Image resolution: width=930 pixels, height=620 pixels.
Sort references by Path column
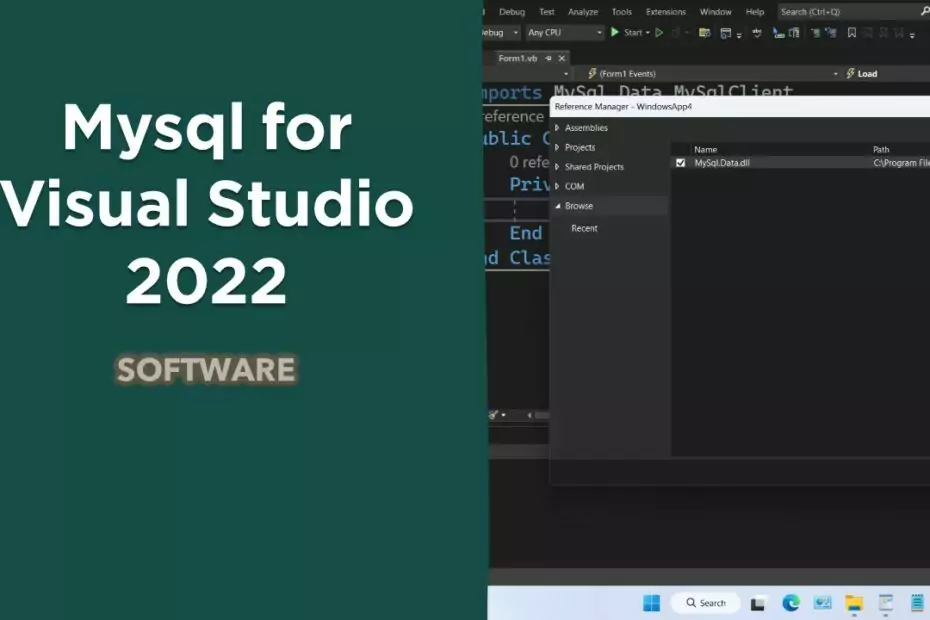tap(881, 150)
